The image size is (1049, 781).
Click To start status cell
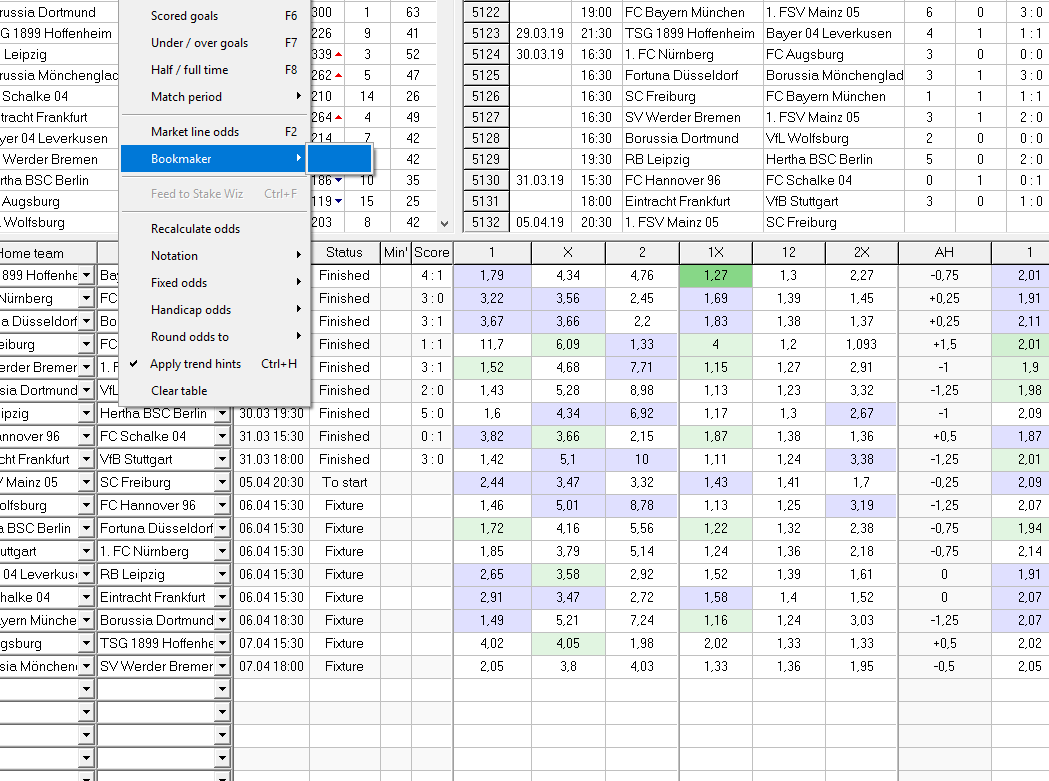click(345, 483)
